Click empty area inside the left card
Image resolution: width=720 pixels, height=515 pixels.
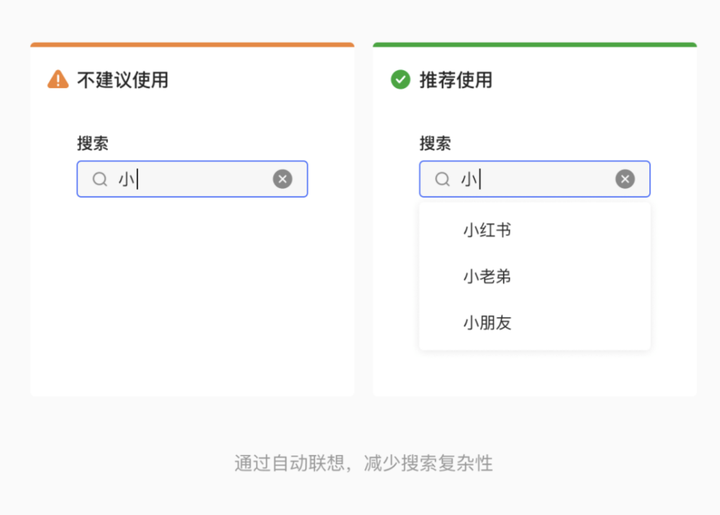[x=192, y=300]
